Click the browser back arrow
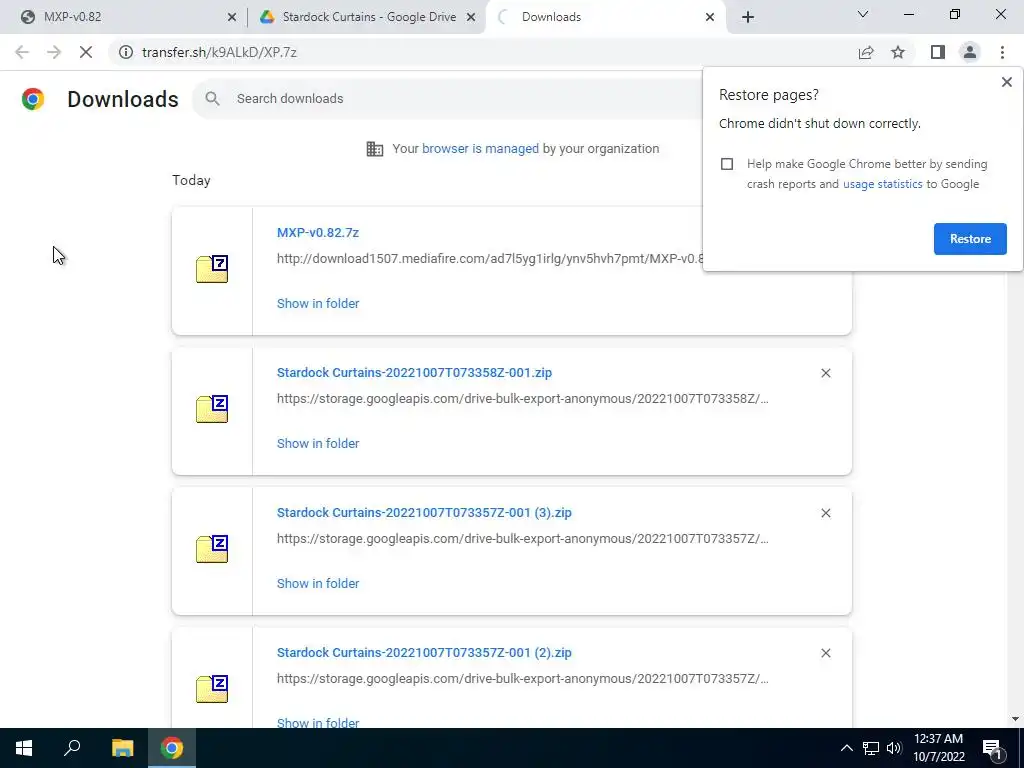 [22, 52]
